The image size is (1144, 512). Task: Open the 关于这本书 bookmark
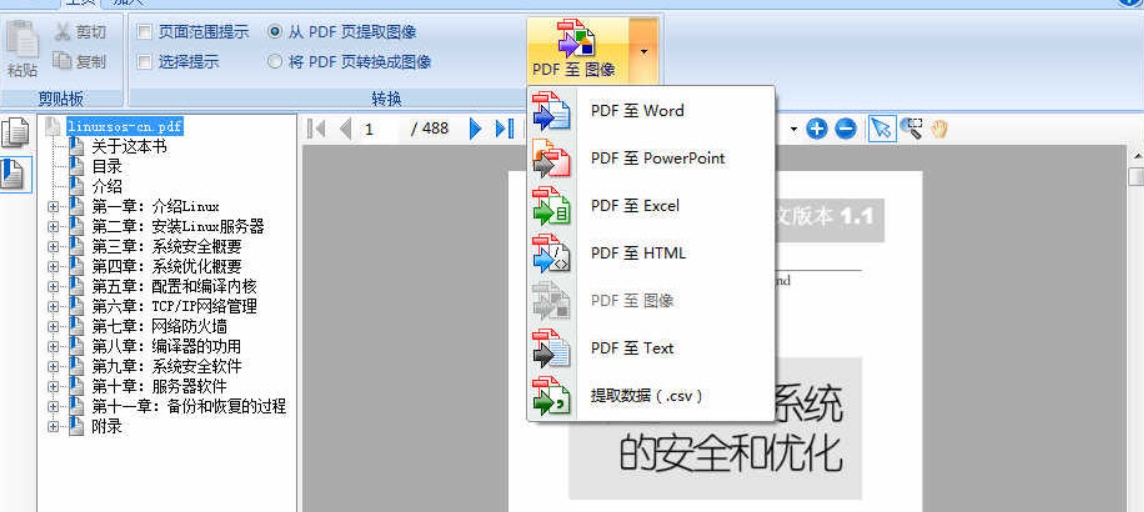tap(129, 147)
